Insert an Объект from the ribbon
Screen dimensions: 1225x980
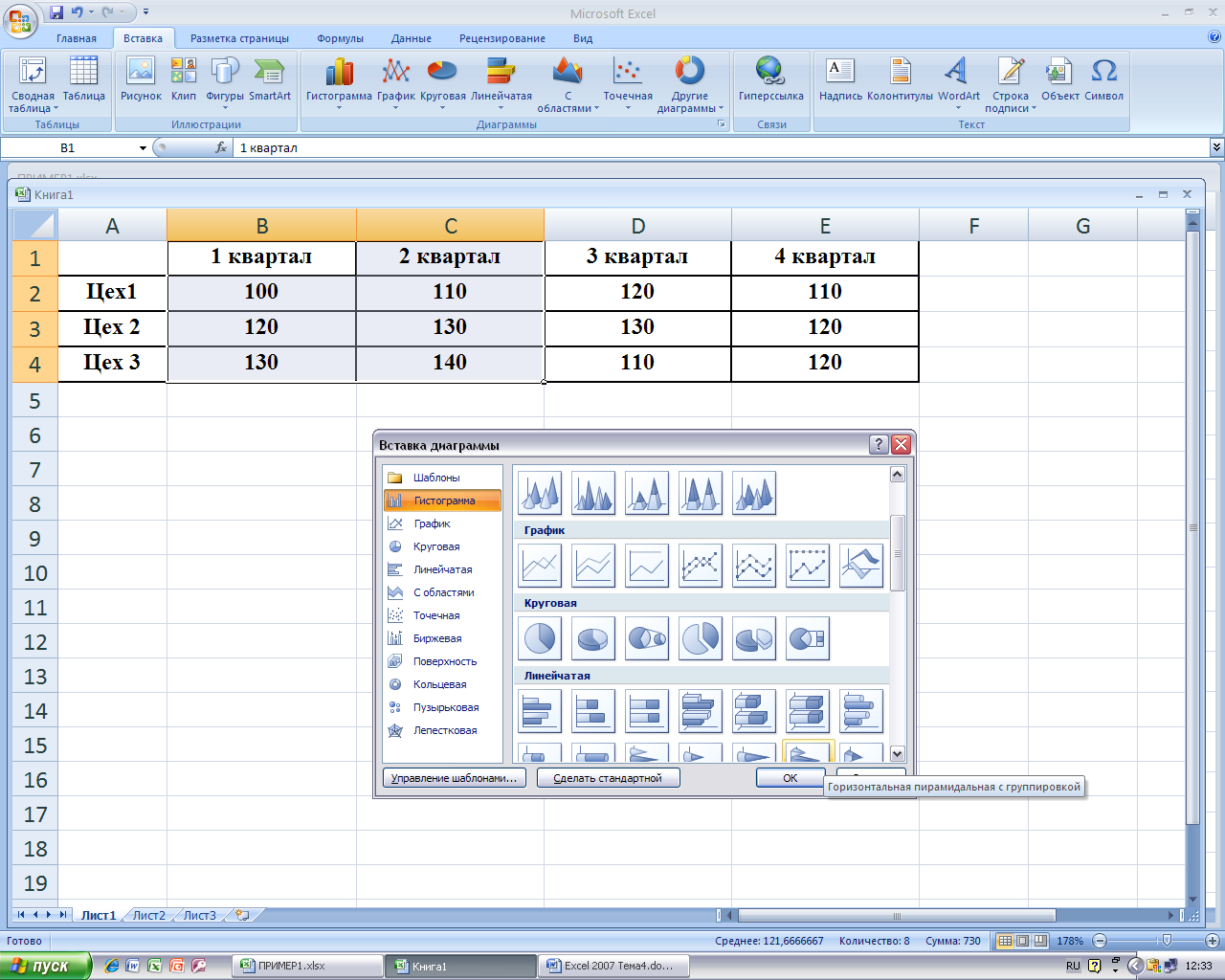[1060, 78]
